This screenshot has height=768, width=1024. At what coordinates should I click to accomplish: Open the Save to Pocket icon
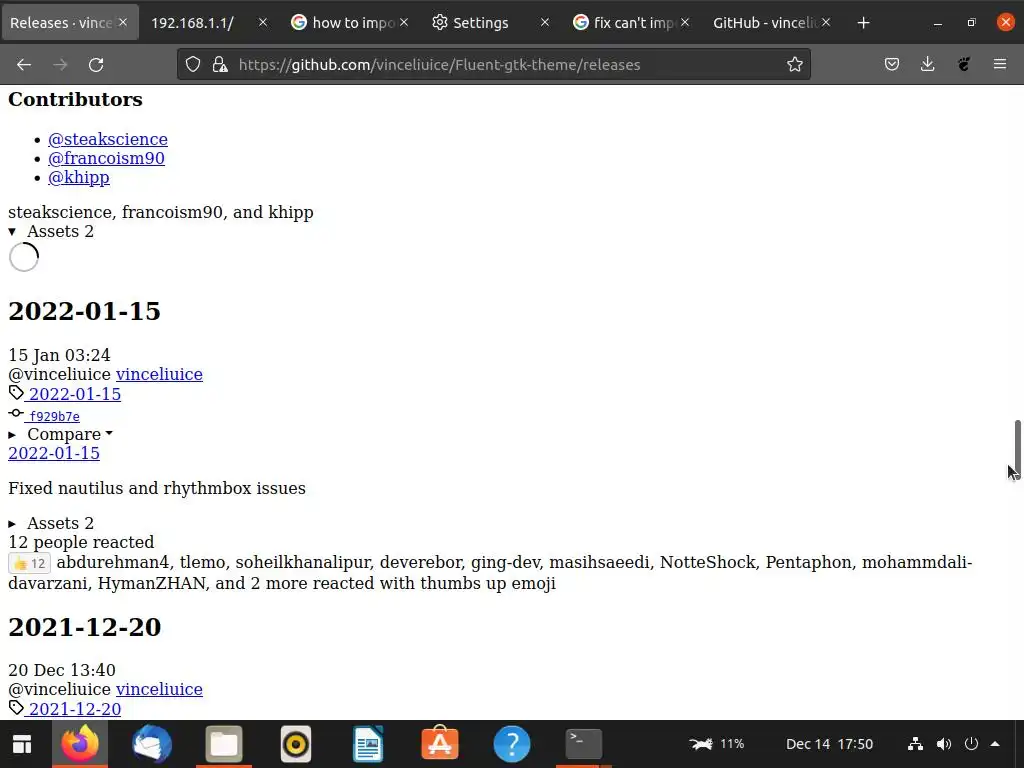pos(891,64)
